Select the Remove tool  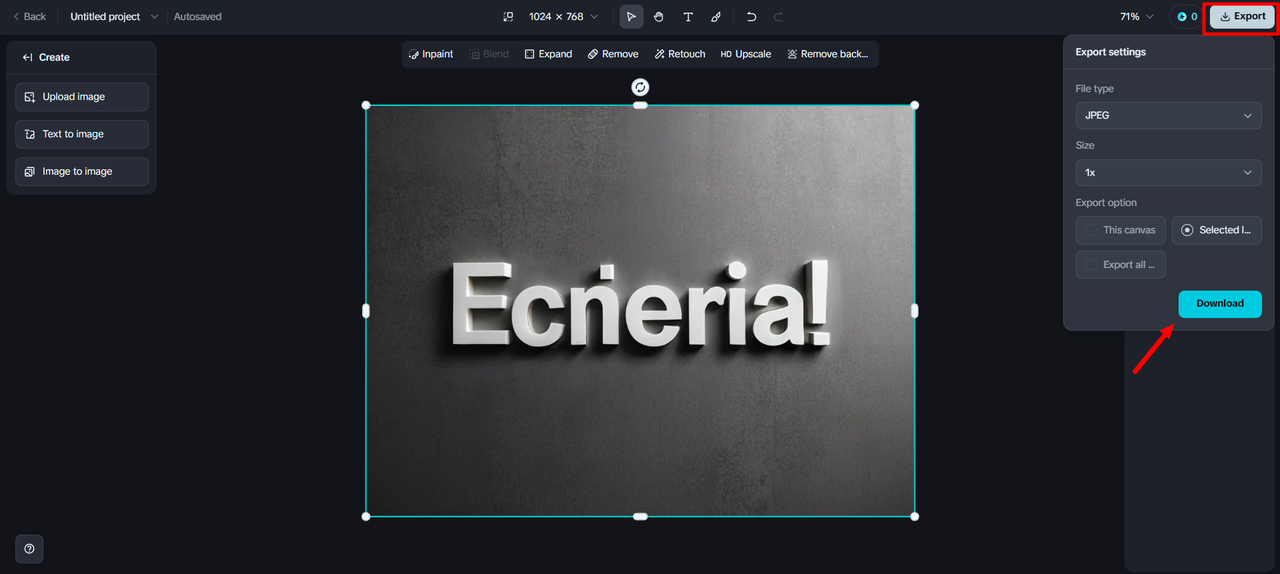tap(613, 54)
